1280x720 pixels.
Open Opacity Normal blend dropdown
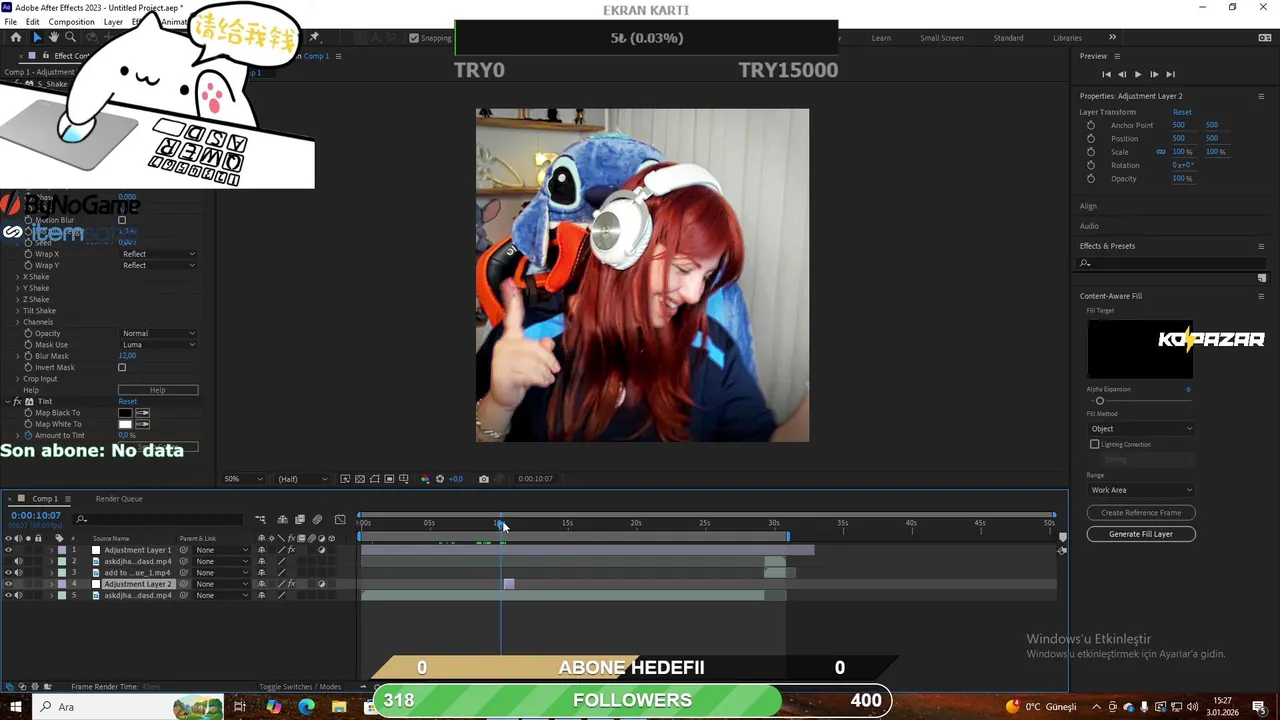(x=158, y=333)
